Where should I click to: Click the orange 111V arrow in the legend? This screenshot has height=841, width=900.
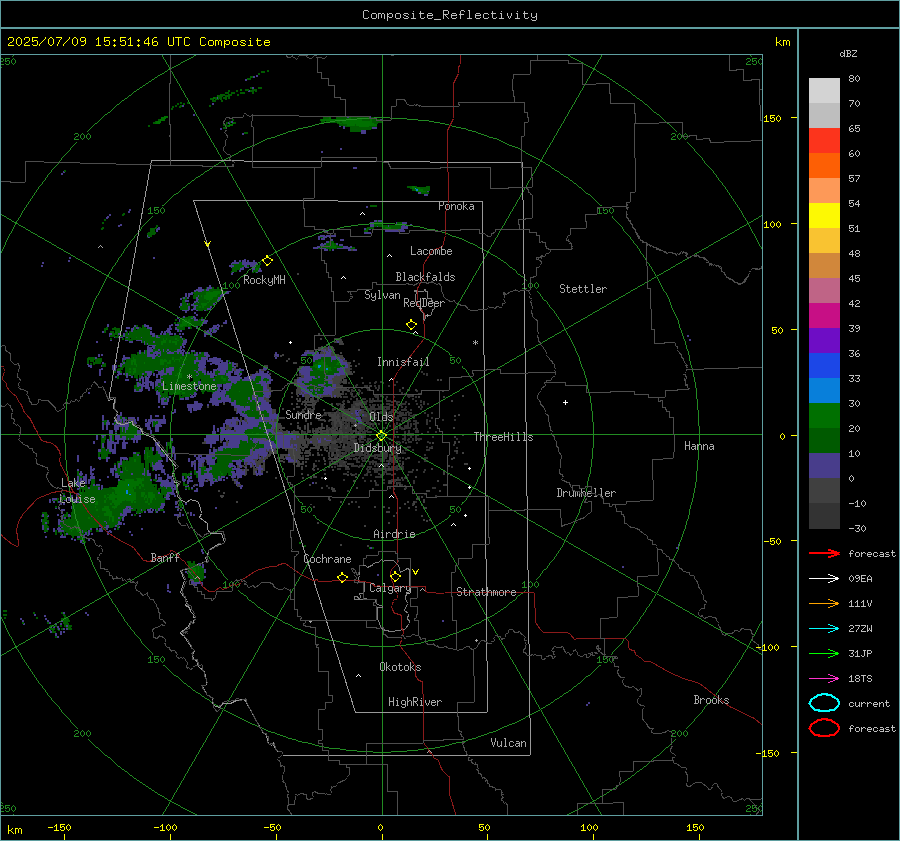click(x=824, y=603)
